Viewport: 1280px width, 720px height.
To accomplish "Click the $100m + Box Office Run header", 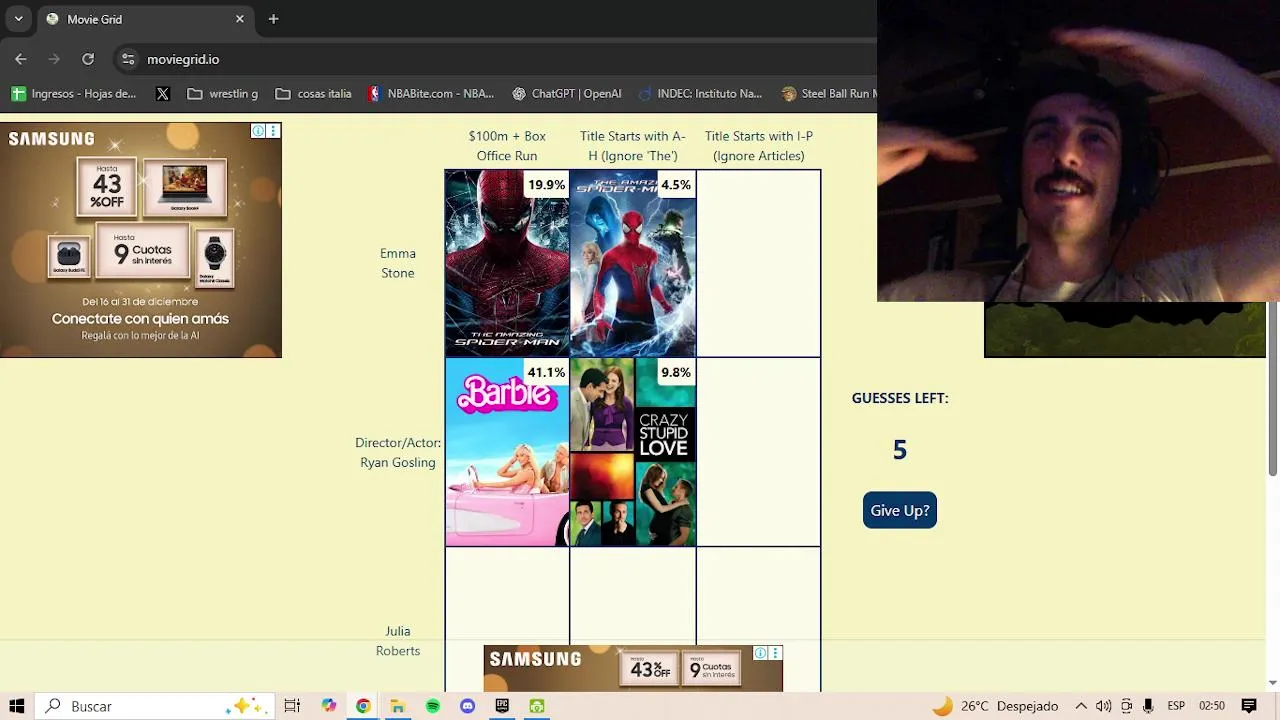I will pos(507,146).
